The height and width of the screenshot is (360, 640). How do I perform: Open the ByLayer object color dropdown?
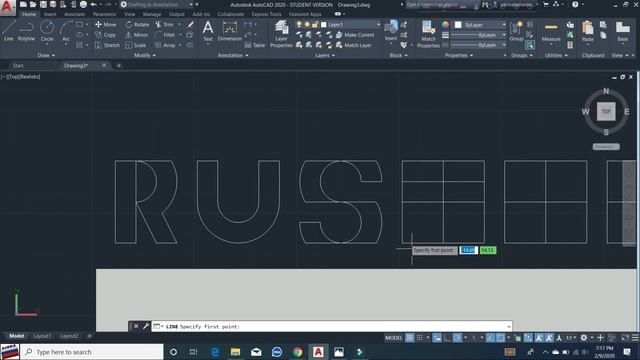coord(480,25)
